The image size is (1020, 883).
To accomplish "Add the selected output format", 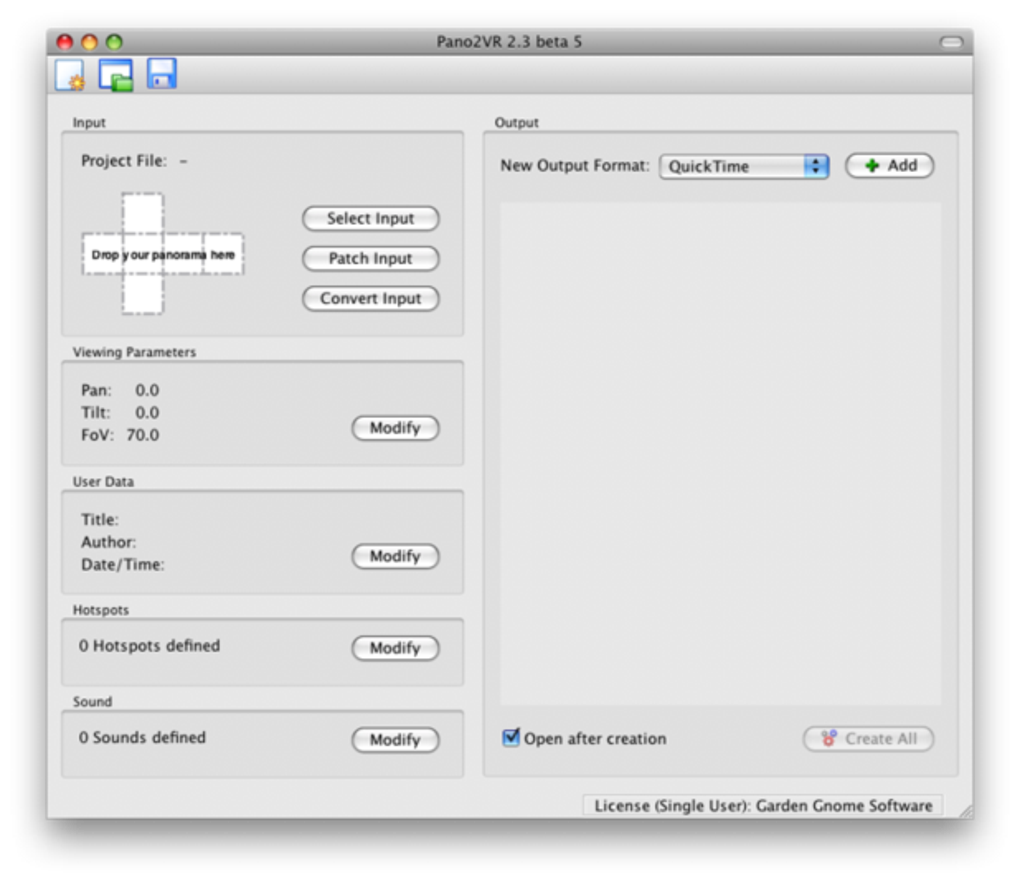I will pyautogui.click(x=889, y=166).
